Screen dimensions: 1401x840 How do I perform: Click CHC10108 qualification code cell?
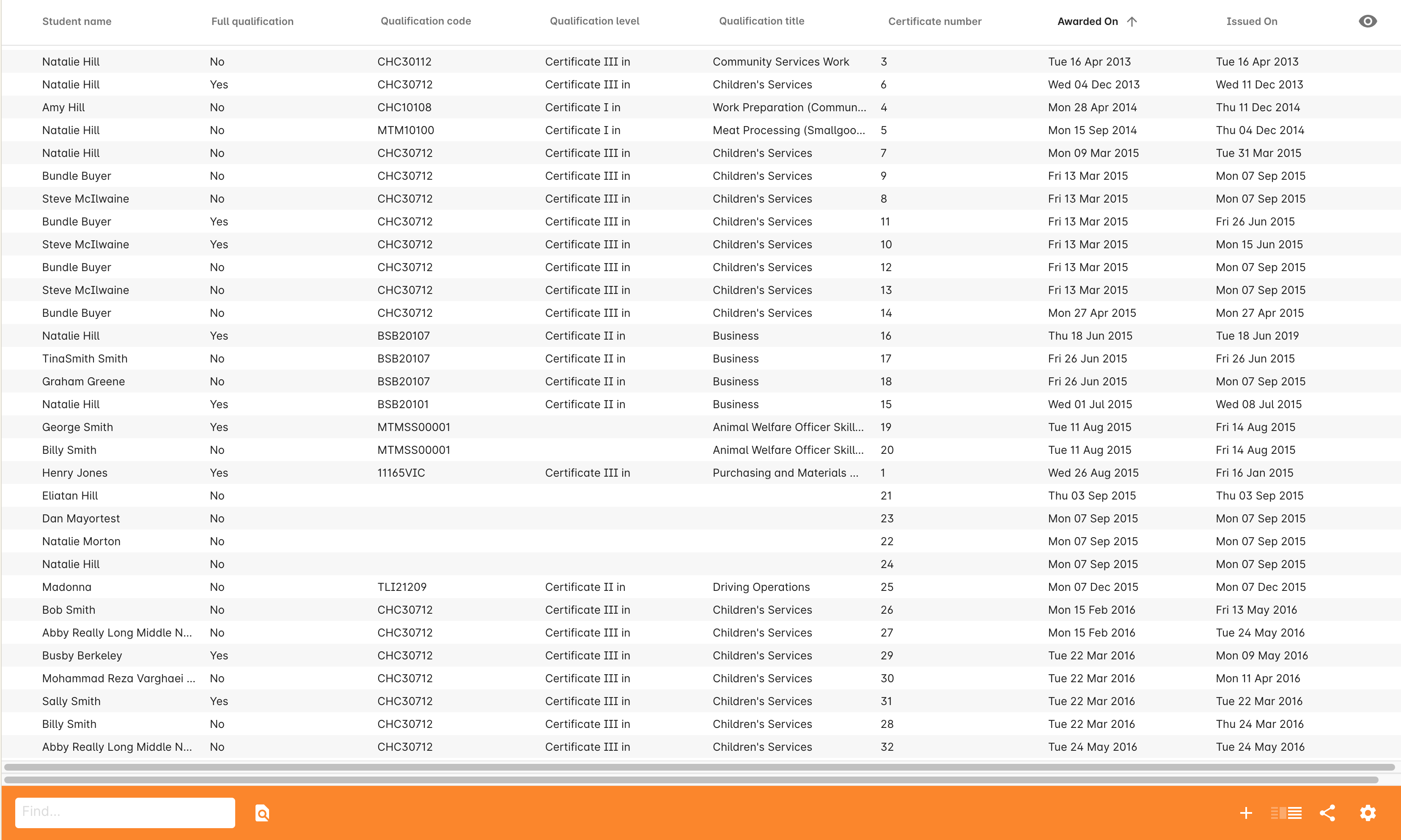pyautogui.click(x=404, y=107)
